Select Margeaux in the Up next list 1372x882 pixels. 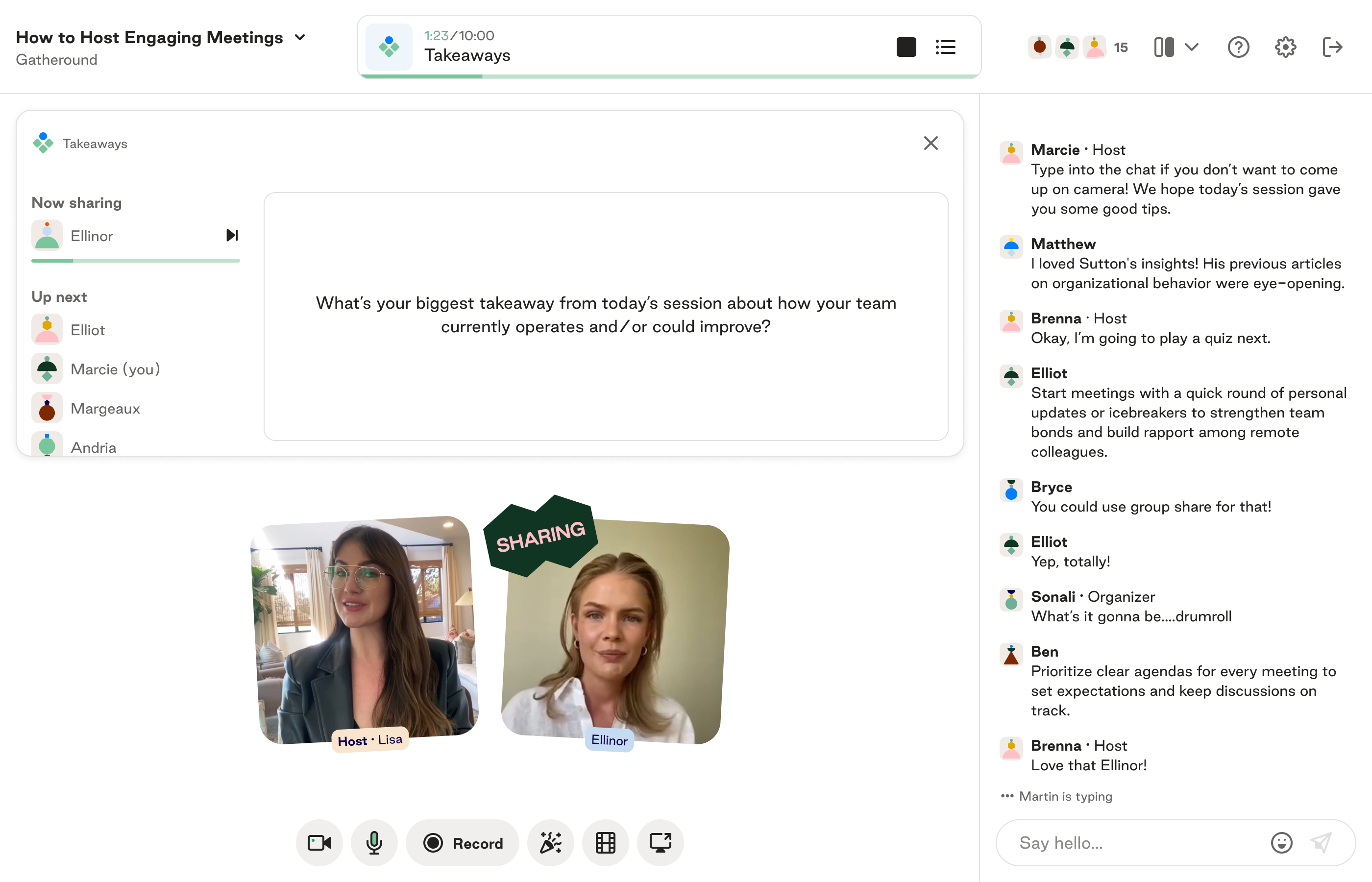[x=105, y=408]
